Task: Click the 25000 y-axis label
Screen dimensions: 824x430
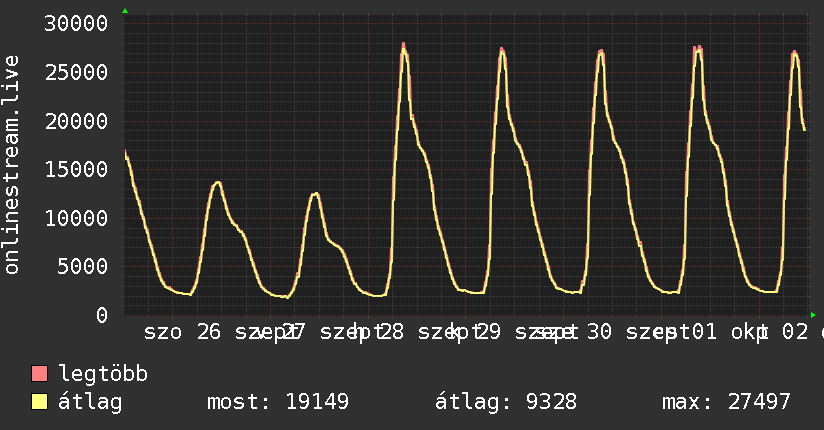Action: [x=76, y=73]
